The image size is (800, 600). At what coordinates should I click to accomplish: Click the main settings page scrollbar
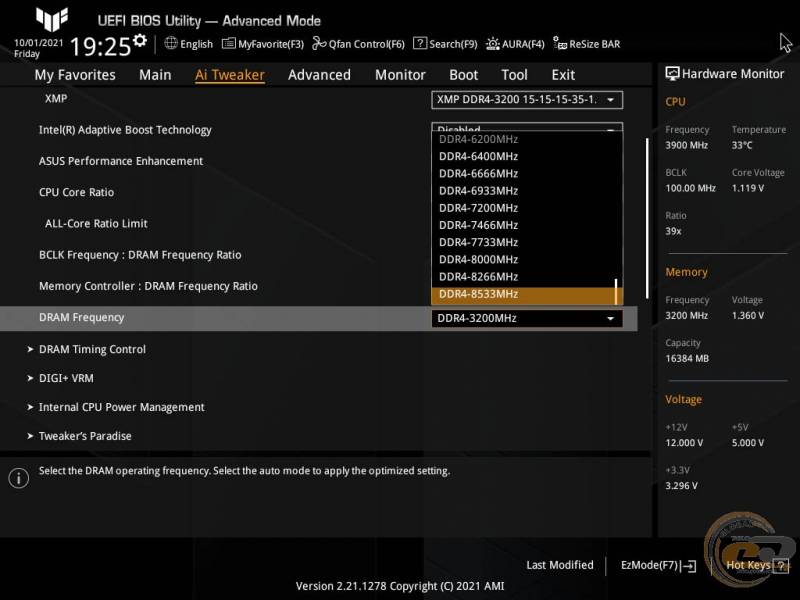click(x=647, y=218)
